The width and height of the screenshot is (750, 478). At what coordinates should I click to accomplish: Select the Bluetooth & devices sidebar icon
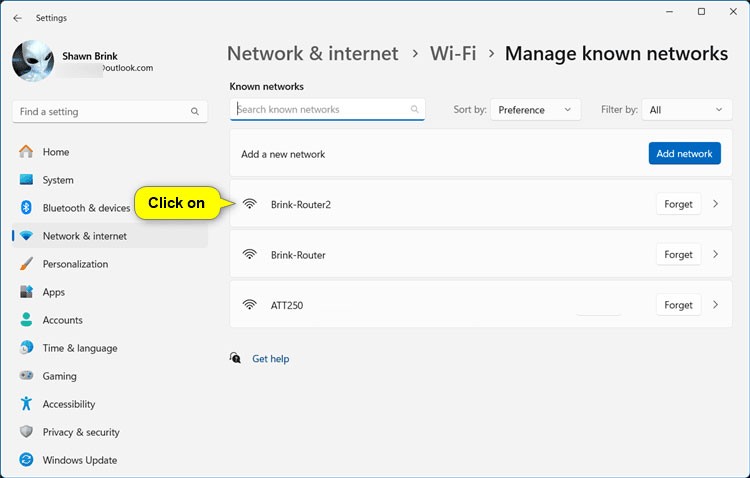pyautogui.click(x=26, y=208)
